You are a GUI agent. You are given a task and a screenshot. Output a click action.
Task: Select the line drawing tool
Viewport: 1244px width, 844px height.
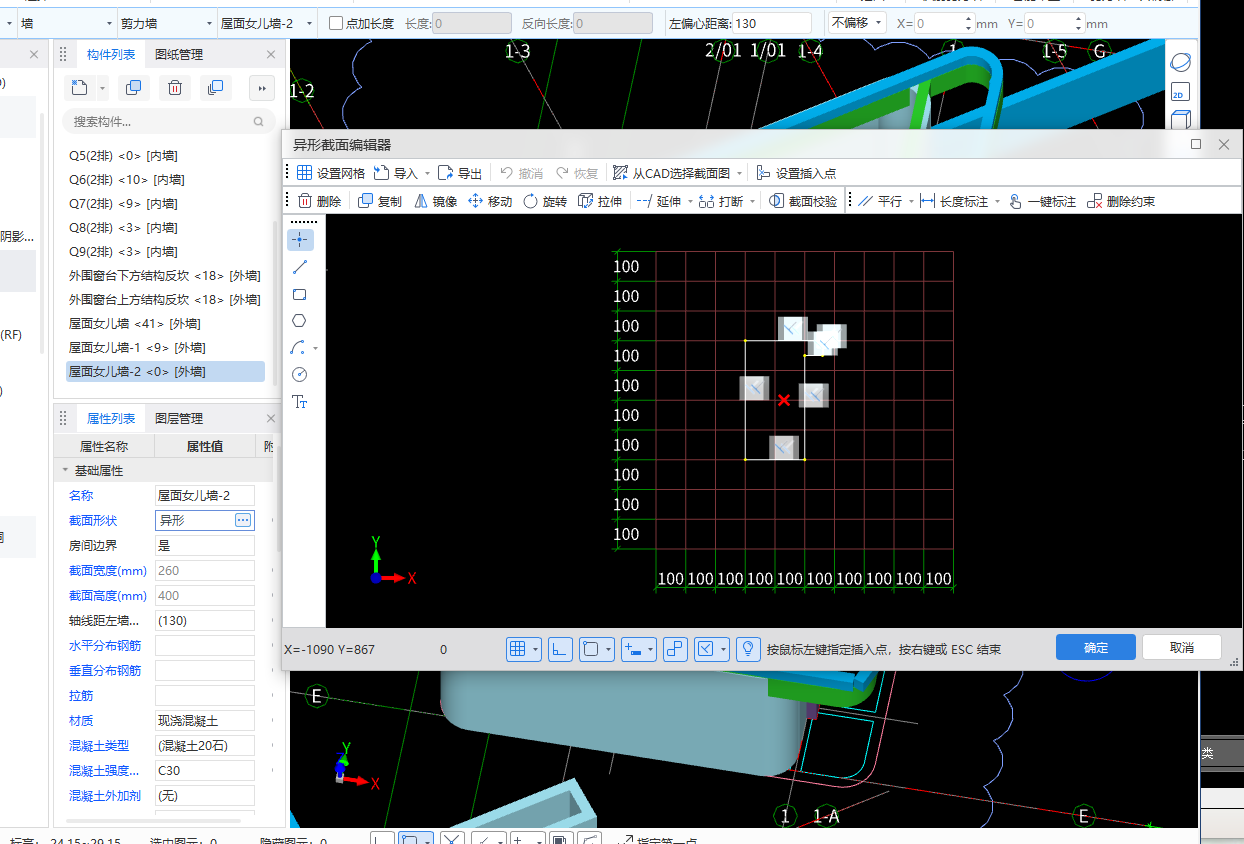(x=300, y=267)
